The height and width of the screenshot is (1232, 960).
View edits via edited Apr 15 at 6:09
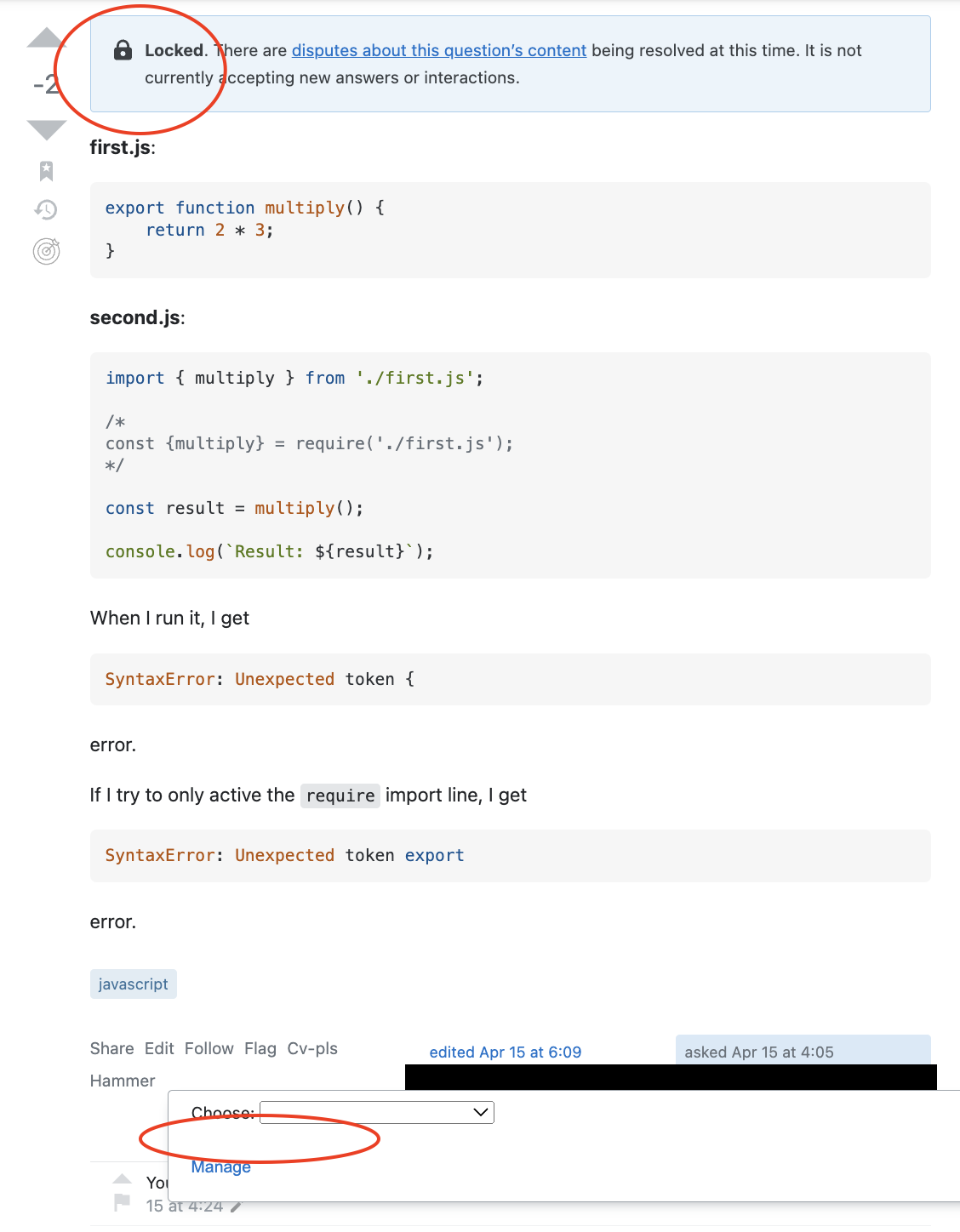point(506,1052)
